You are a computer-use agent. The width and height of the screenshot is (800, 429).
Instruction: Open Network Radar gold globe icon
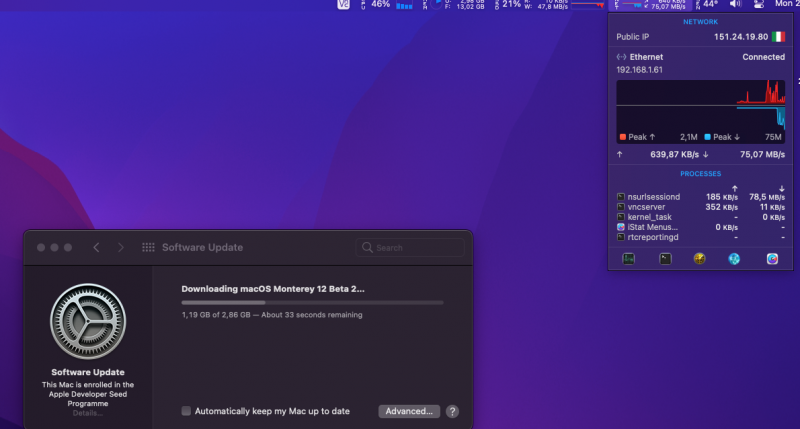coord(699,259)
